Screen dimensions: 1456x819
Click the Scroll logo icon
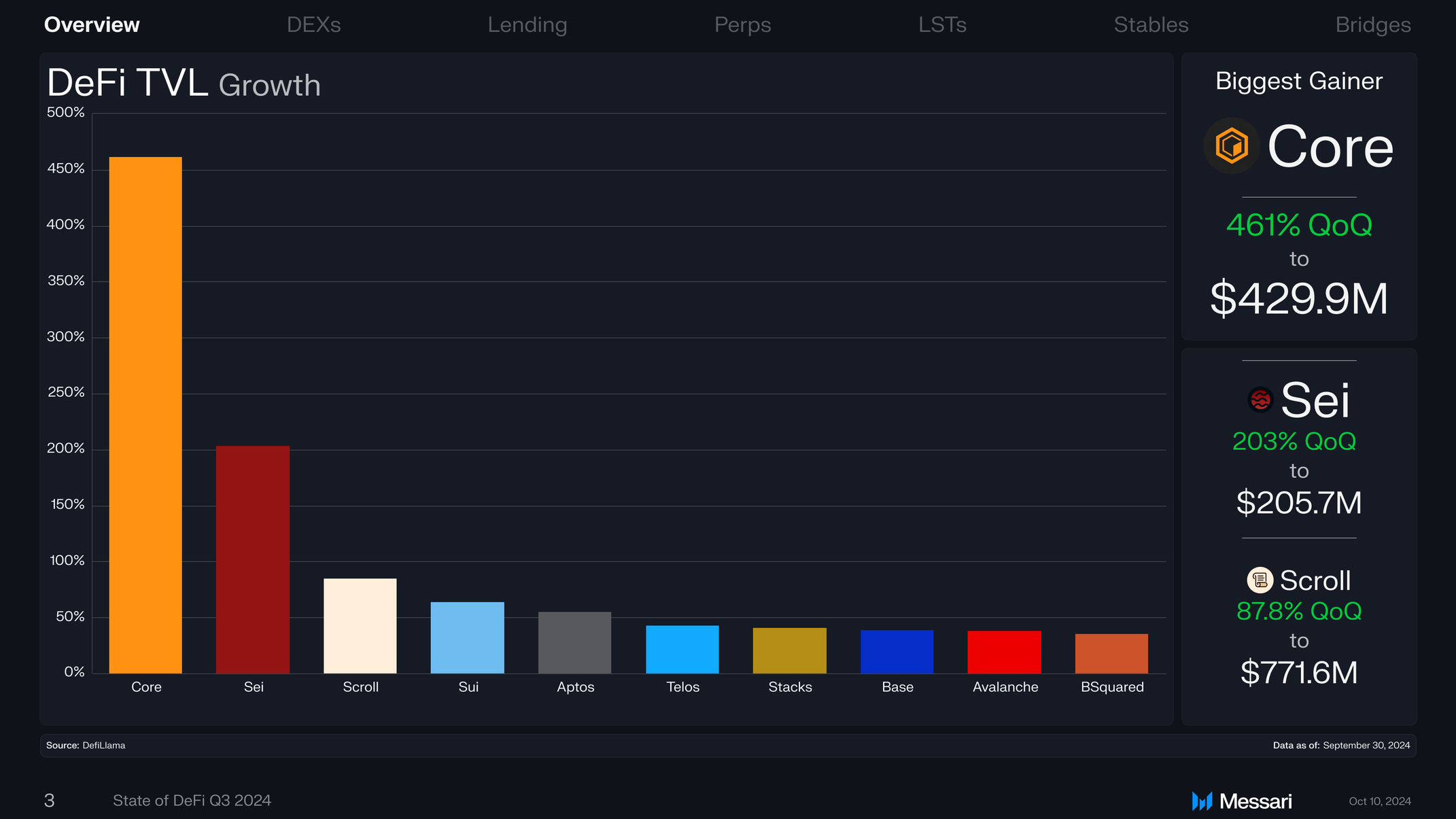[x=1260, y=580]
